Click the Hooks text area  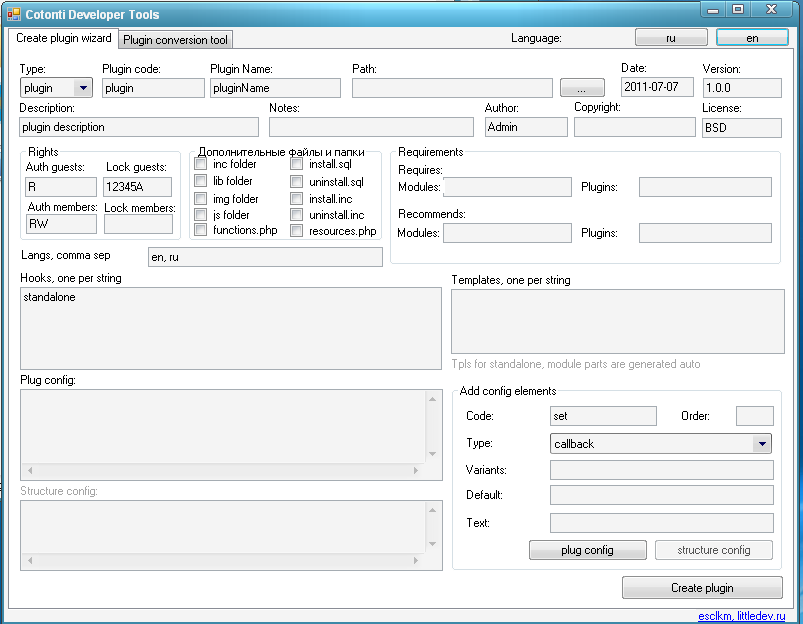[231, 328]
